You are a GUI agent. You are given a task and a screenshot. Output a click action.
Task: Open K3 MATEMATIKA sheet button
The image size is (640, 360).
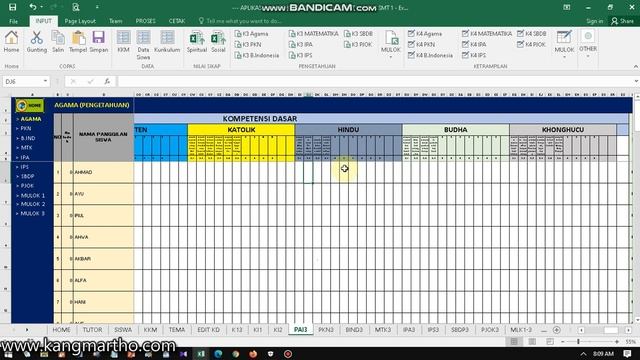tap(313, 34)
